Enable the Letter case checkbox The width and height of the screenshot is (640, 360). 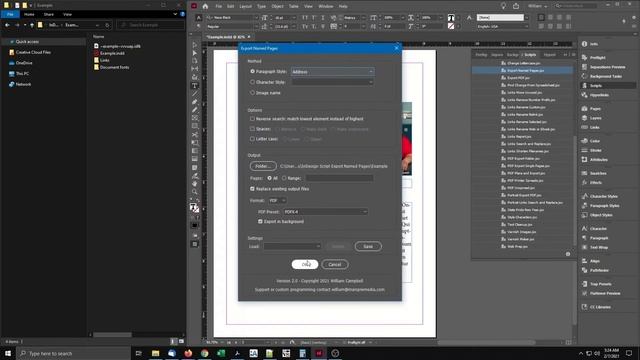pos(252,139)
